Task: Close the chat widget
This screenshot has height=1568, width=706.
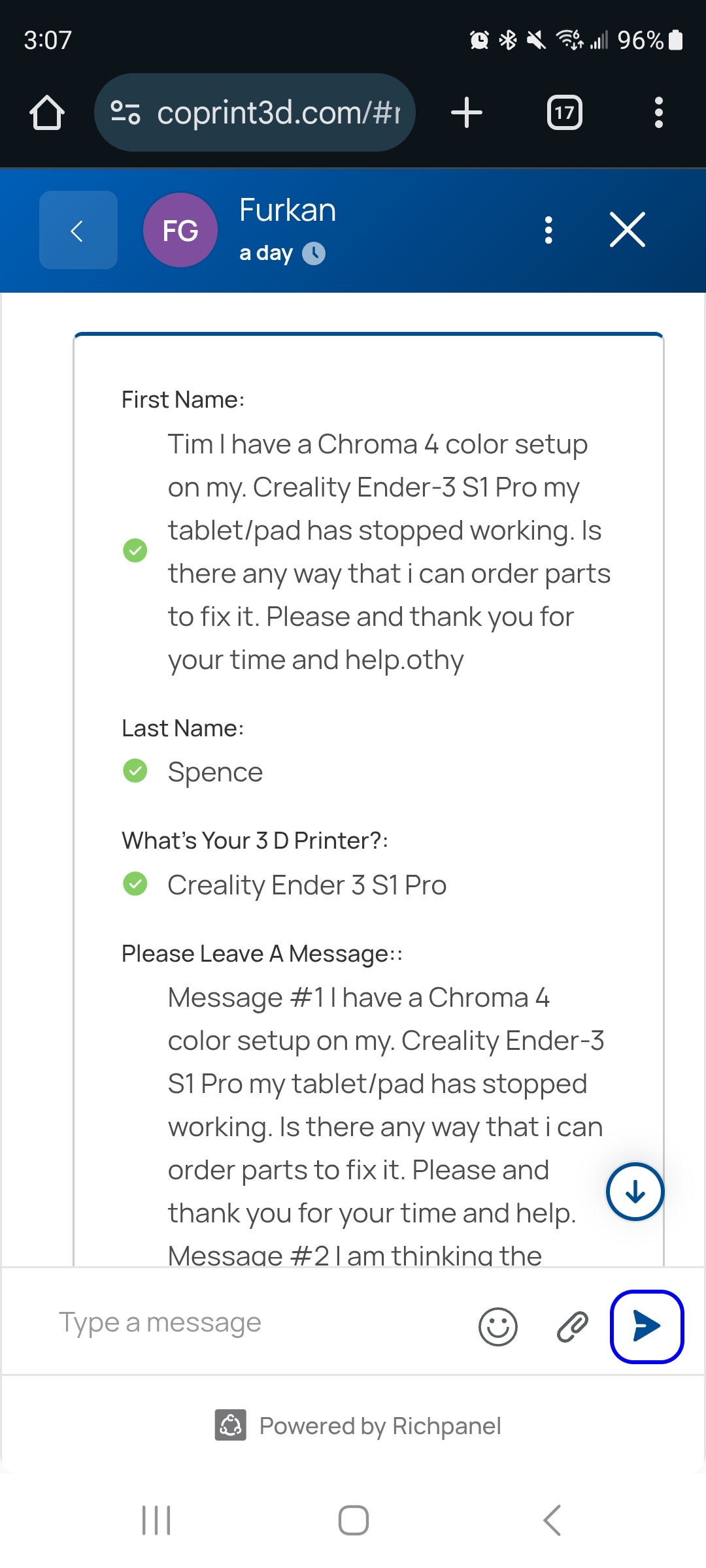Action: 628,230
